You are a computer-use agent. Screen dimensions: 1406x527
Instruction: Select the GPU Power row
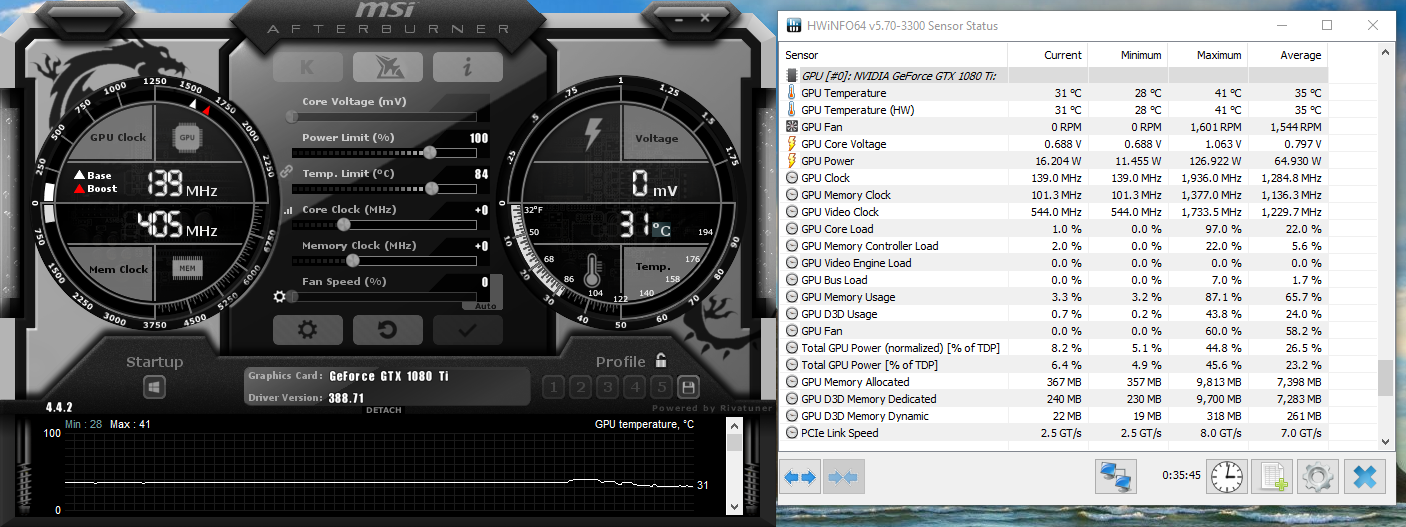[1054, 161]
